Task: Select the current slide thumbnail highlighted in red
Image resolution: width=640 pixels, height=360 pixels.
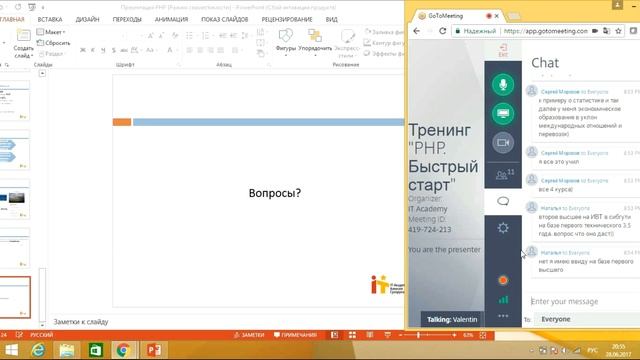Action: tap(15, 297)
